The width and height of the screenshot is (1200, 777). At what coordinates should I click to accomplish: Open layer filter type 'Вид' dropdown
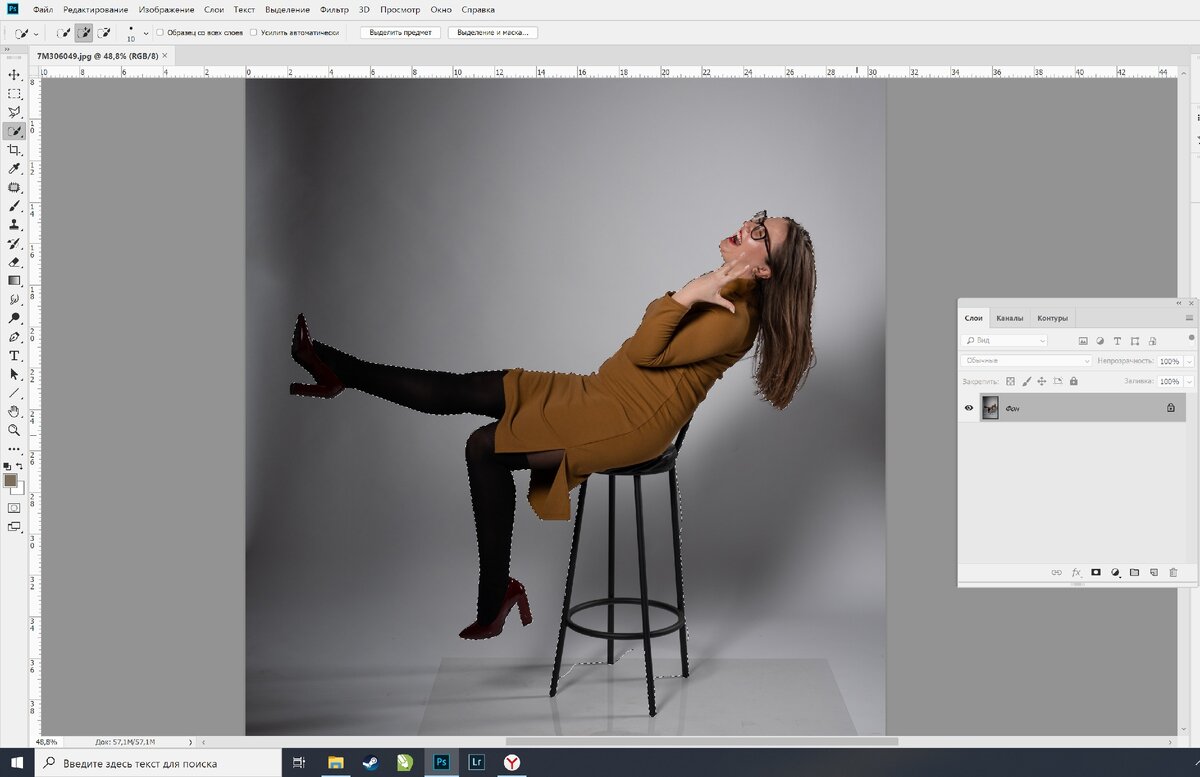click(1004, 341)
